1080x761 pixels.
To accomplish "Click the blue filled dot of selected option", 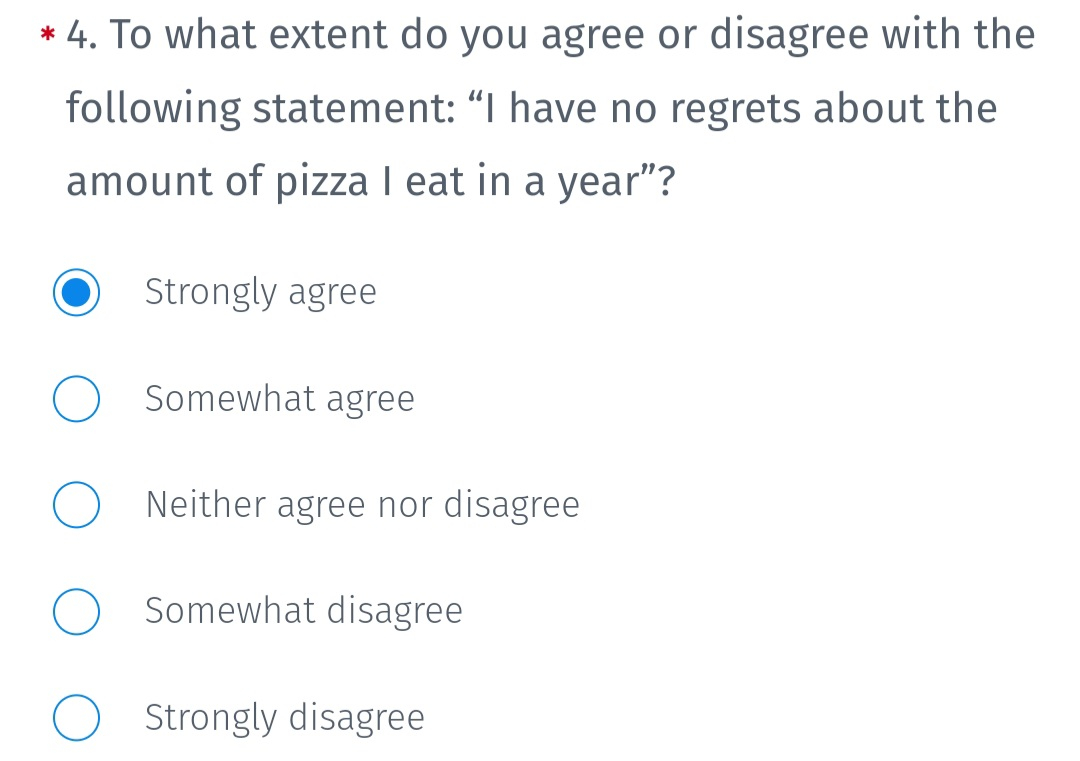I will pos(76,293).
